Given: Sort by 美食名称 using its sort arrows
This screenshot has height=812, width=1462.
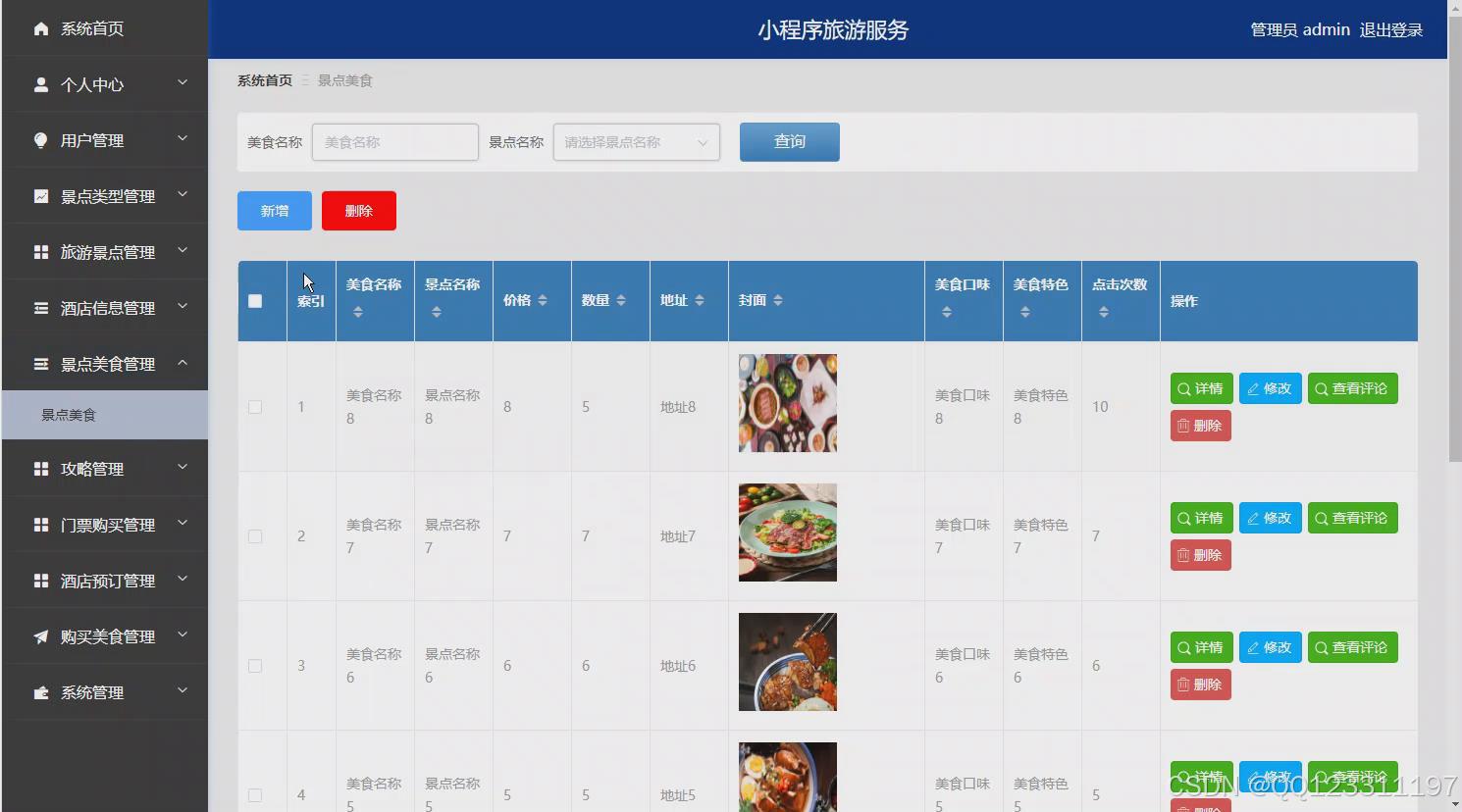Looking at the screenshot, I should point(358,312).
